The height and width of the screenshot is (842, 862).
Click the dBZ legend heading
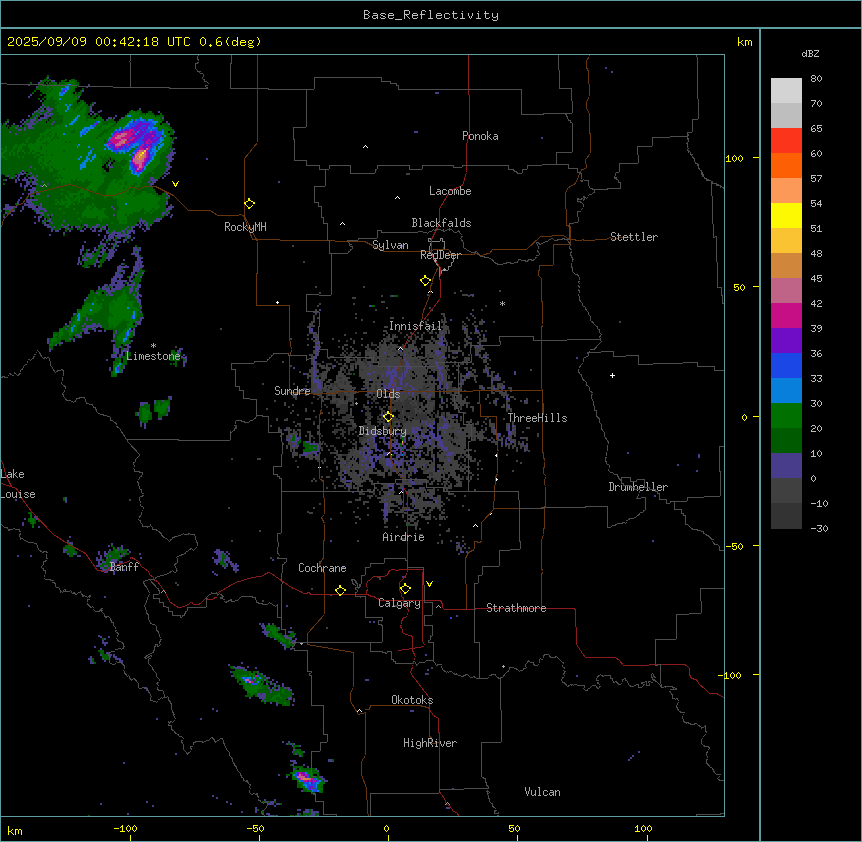(810, 53)
